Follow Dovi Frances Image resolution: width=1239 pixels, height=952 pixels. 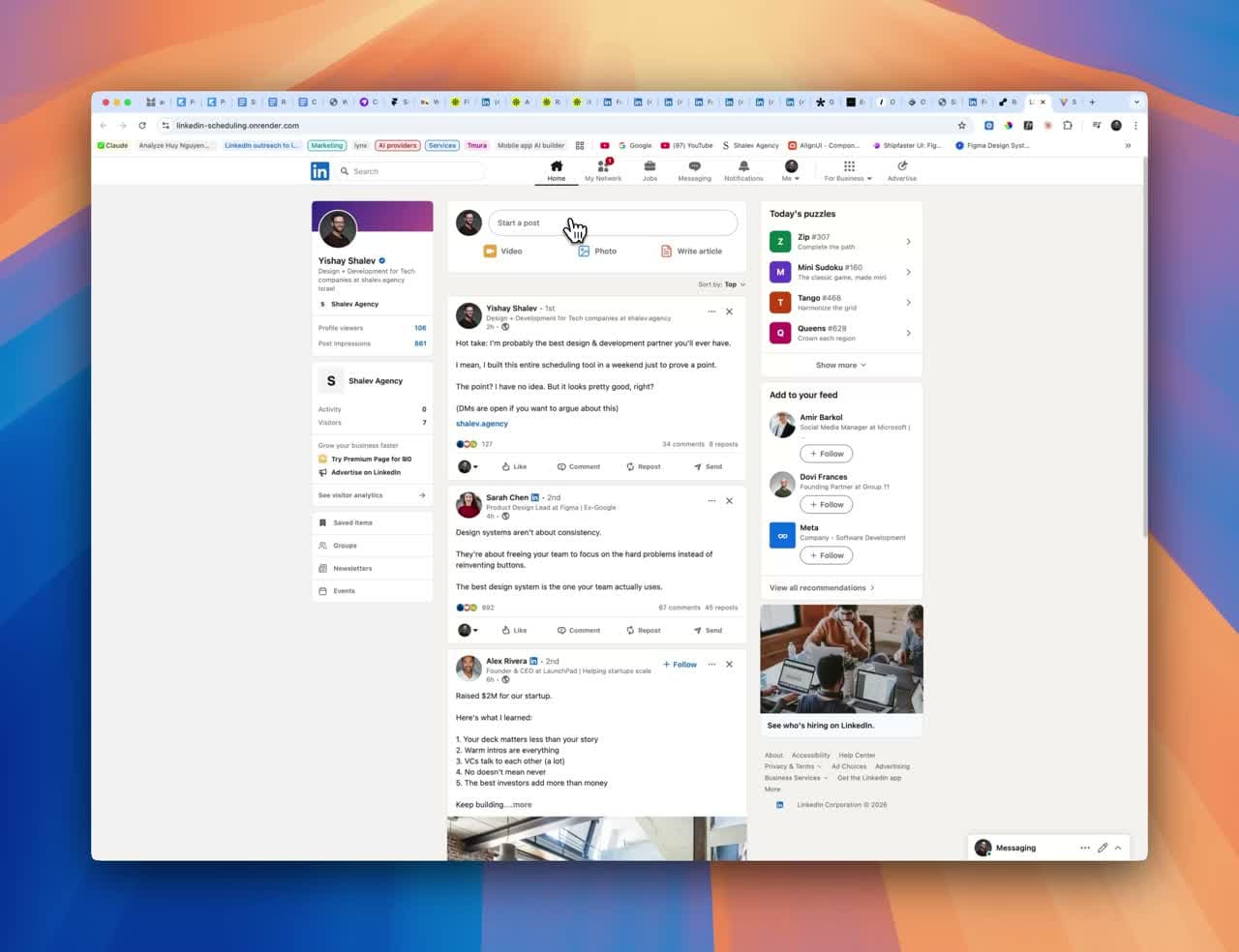(827, 504)
